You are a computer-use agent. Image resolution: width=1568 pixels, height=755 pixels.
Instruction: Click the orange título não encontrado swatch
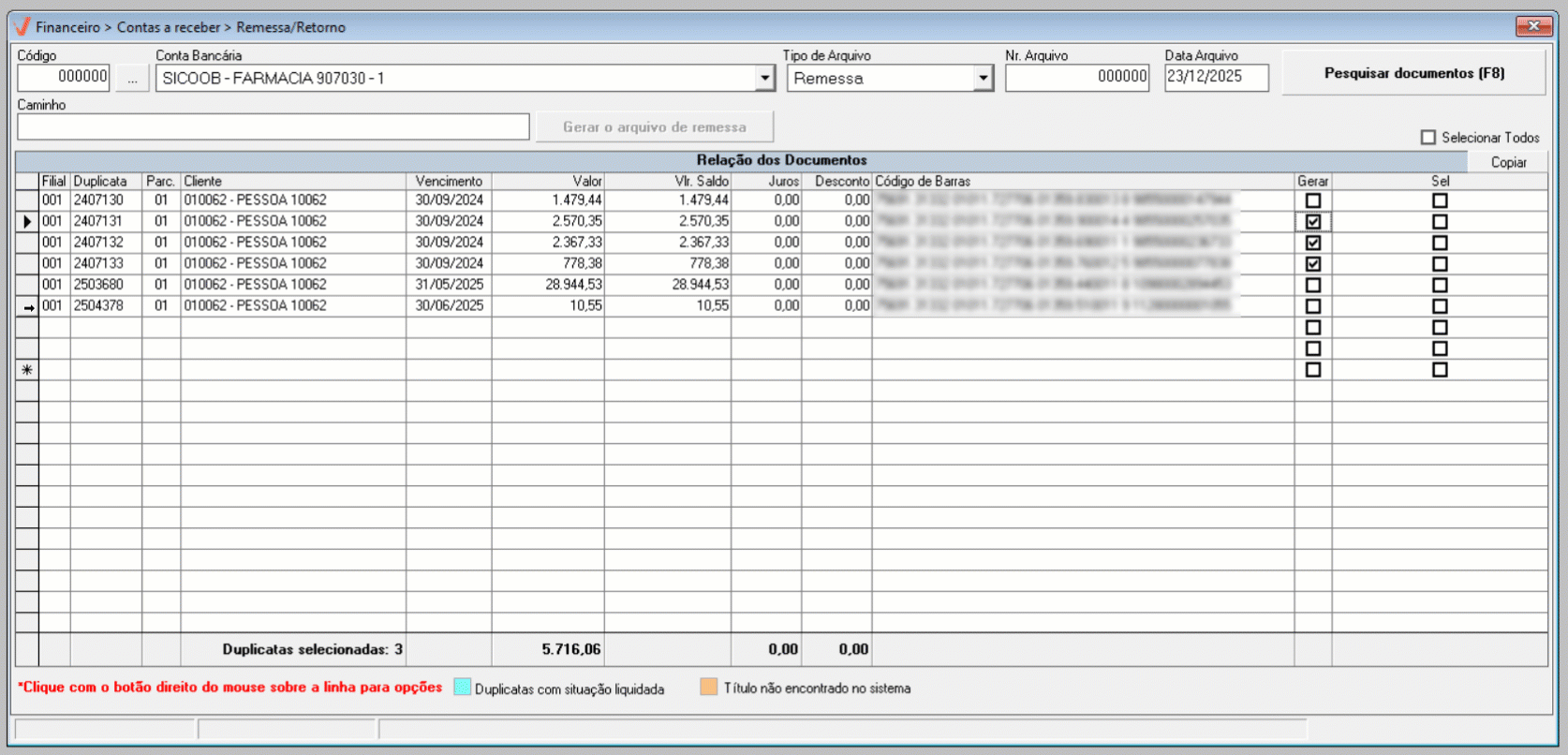tap(709, 688)
